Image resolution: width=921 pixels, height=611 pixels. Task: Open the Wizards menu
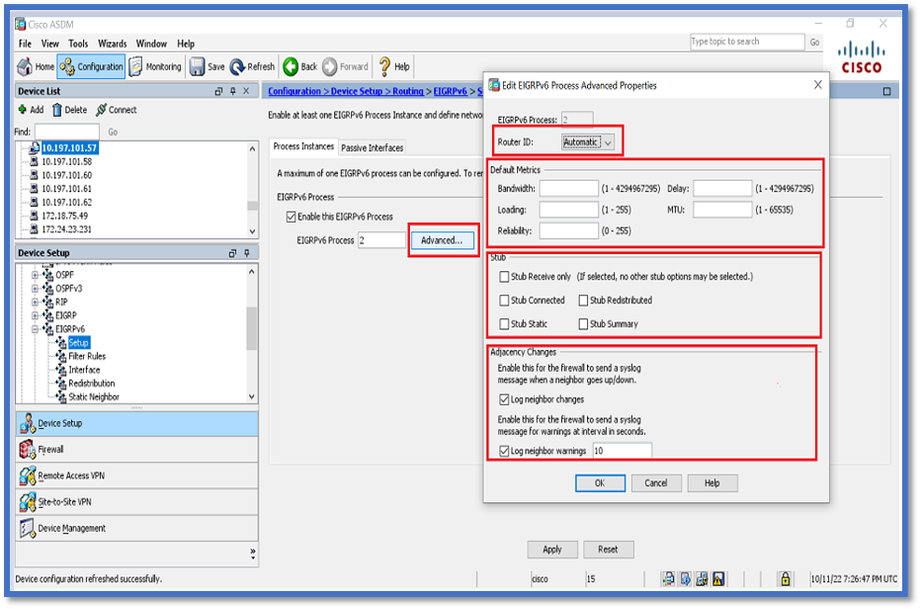pos(112,43)
